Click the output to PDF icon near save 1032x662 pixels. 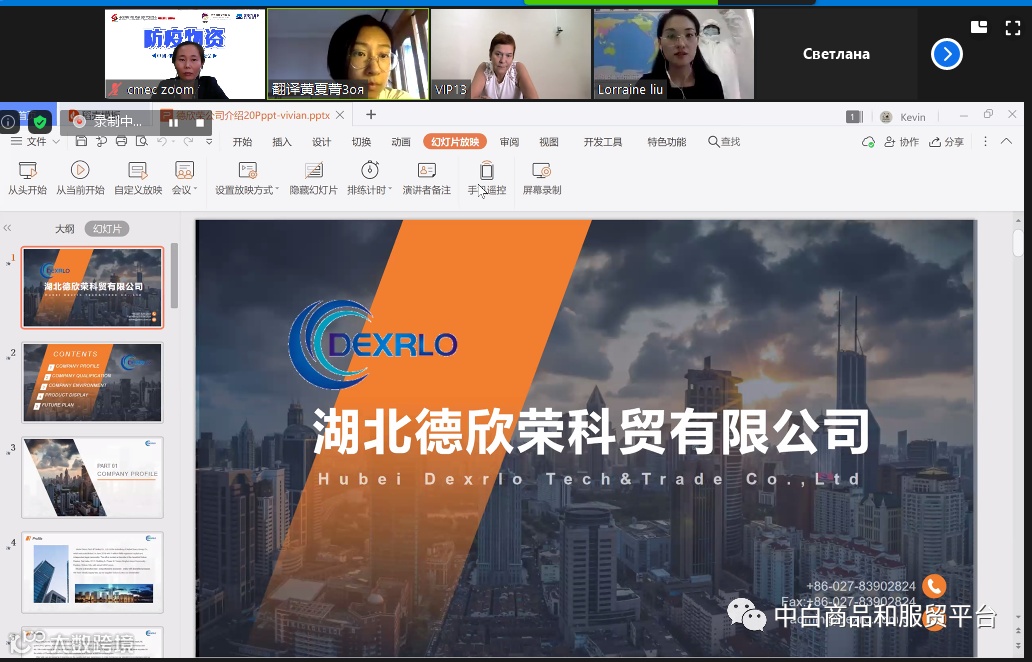point(101,141)
